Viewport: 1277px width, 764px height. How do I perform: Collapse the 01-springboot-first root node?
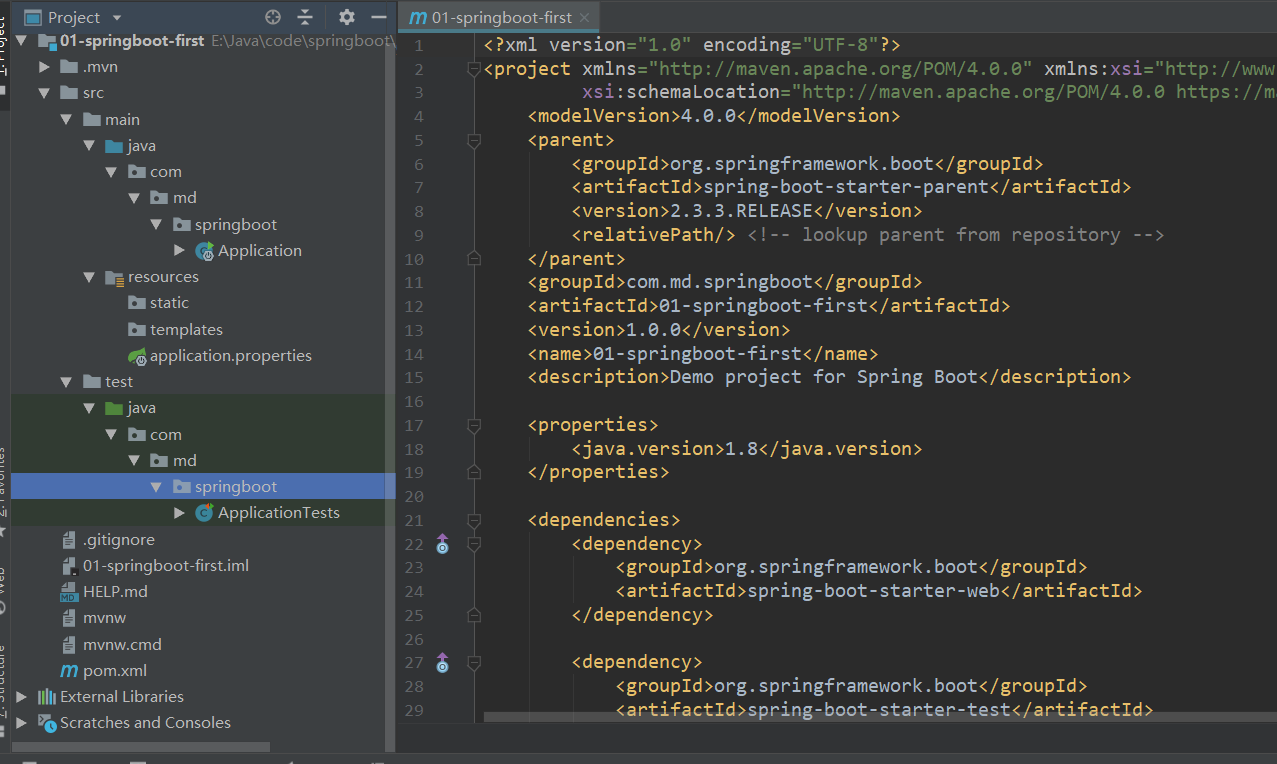click(x=22, y=41)
